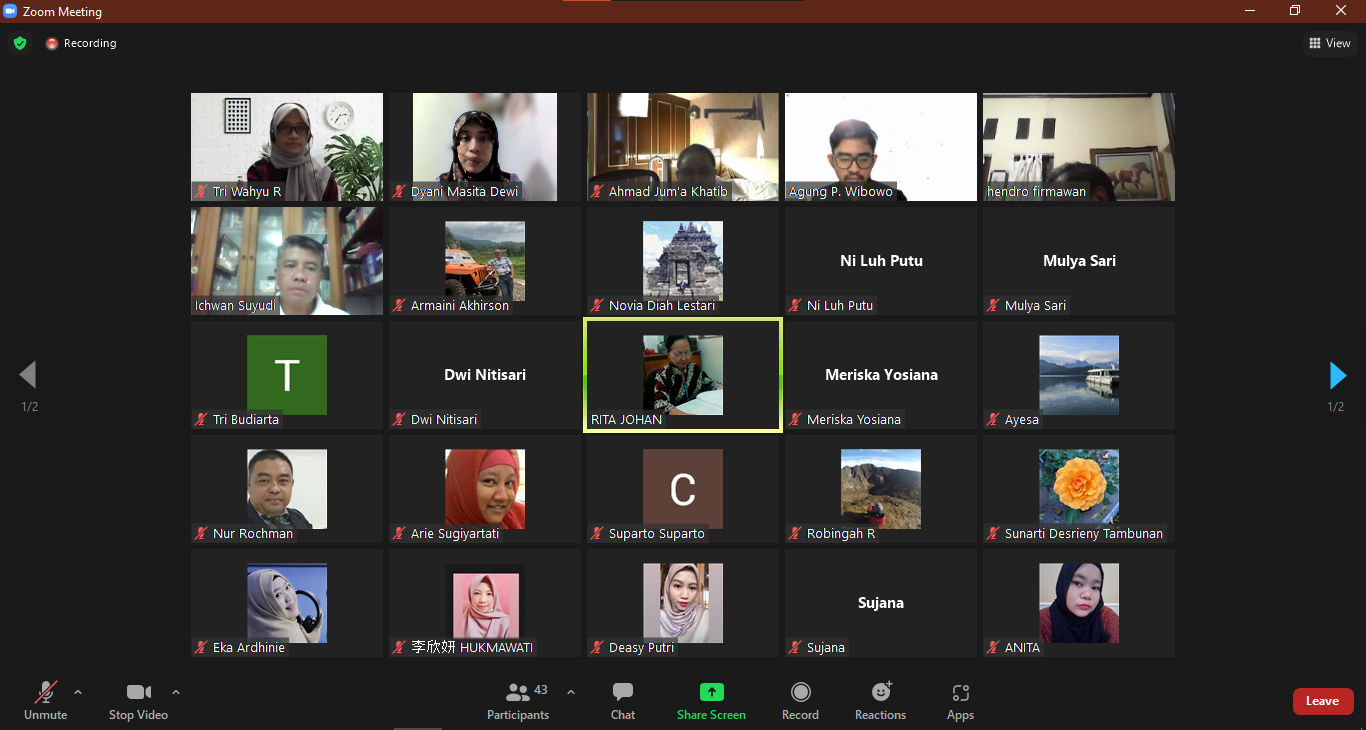Click Deasy Putri profile photo

coord(683,603)
